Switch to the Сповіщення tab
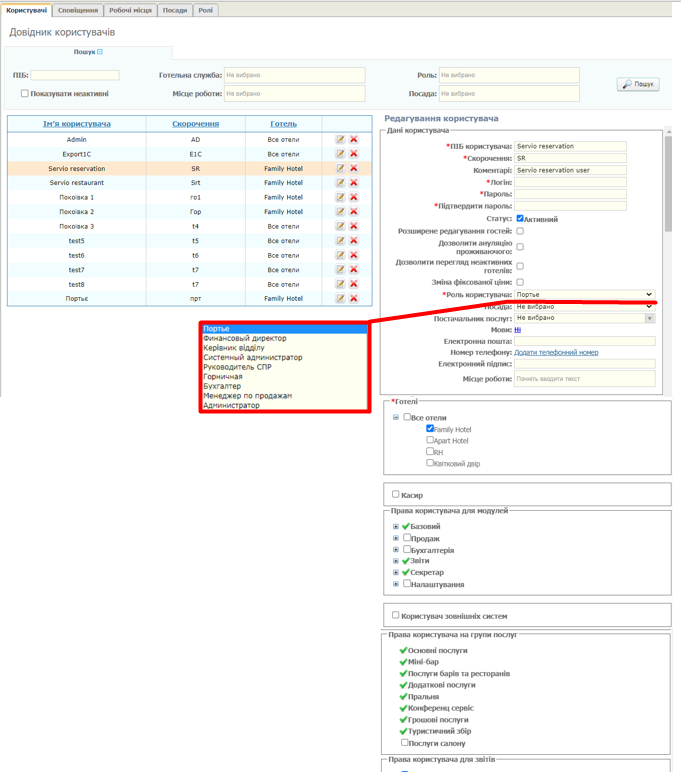Viewport: 681px width, 772px height. point(78,9)
